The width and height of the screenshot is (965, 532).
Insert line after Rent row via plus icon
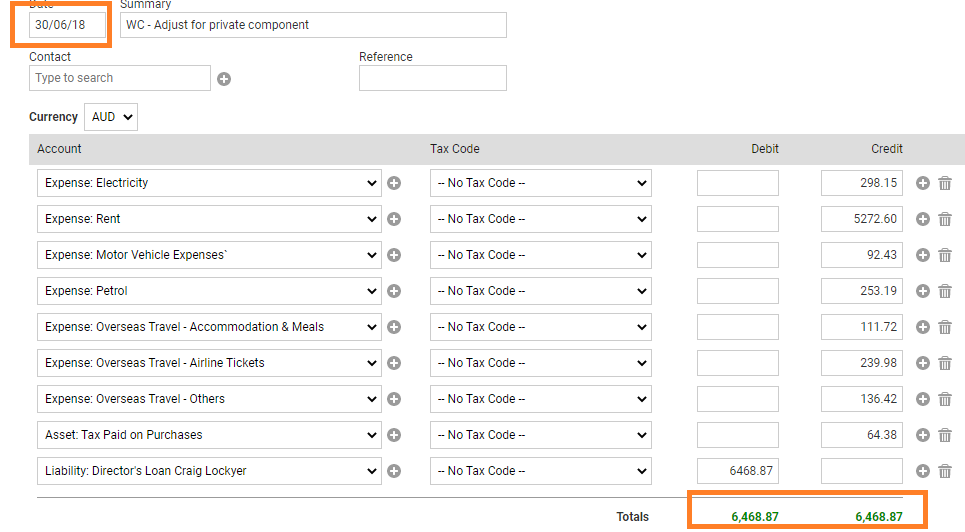coord(923,219)
